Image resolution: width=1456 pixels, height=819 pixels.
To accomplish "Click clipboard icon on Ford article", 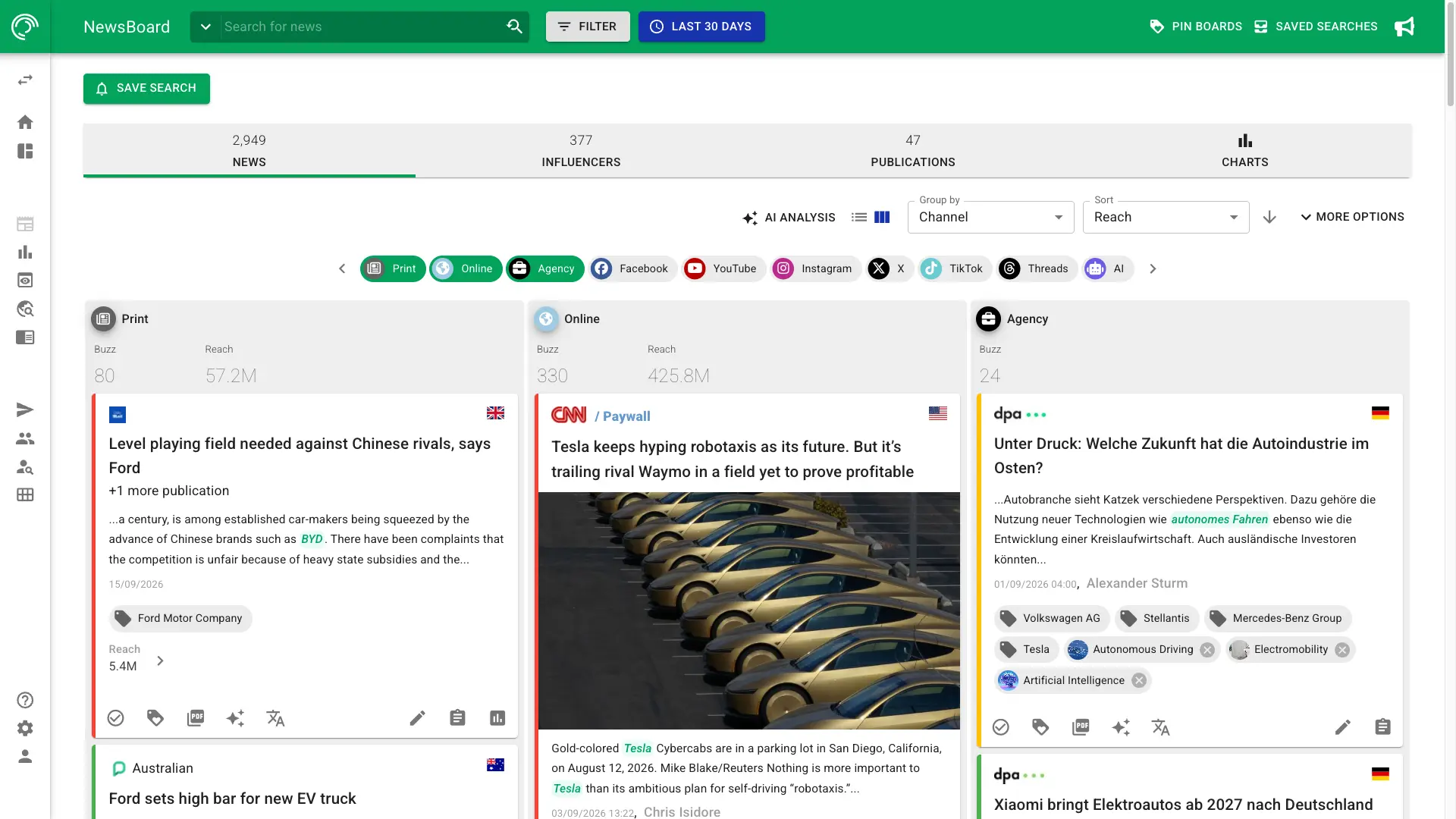I will pos(457,718).
